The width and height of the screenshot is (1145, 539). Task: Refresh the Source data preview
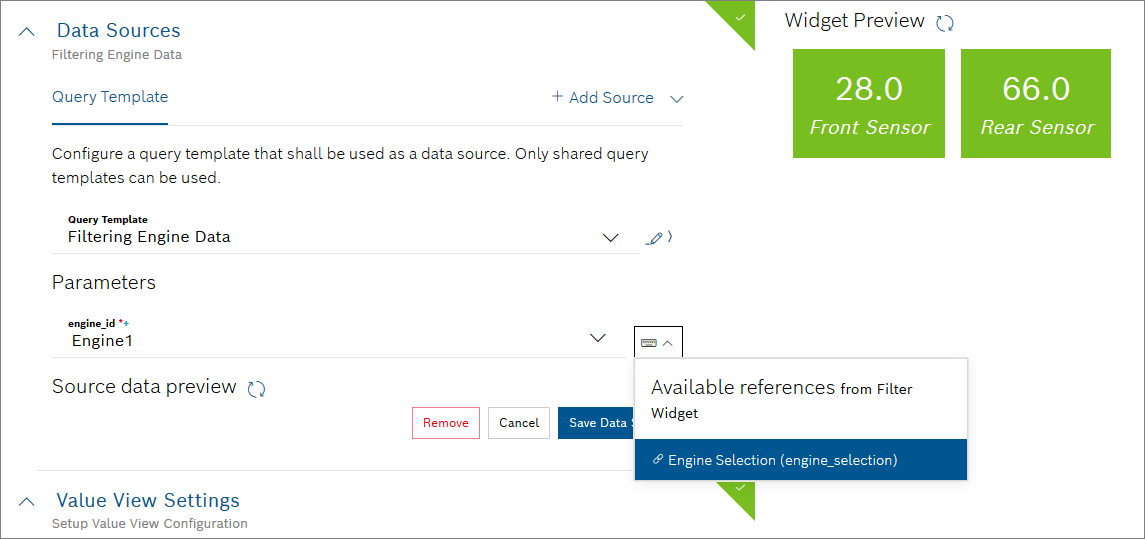[x=256, y=389]
